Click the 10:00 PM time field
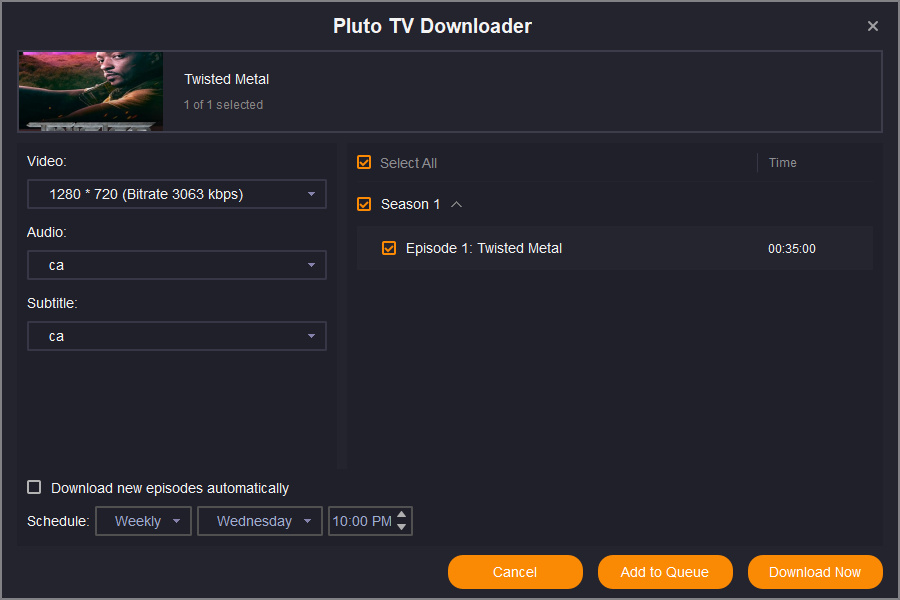The width and height of the screenshot is (900, 600). (x=361, y=521)
